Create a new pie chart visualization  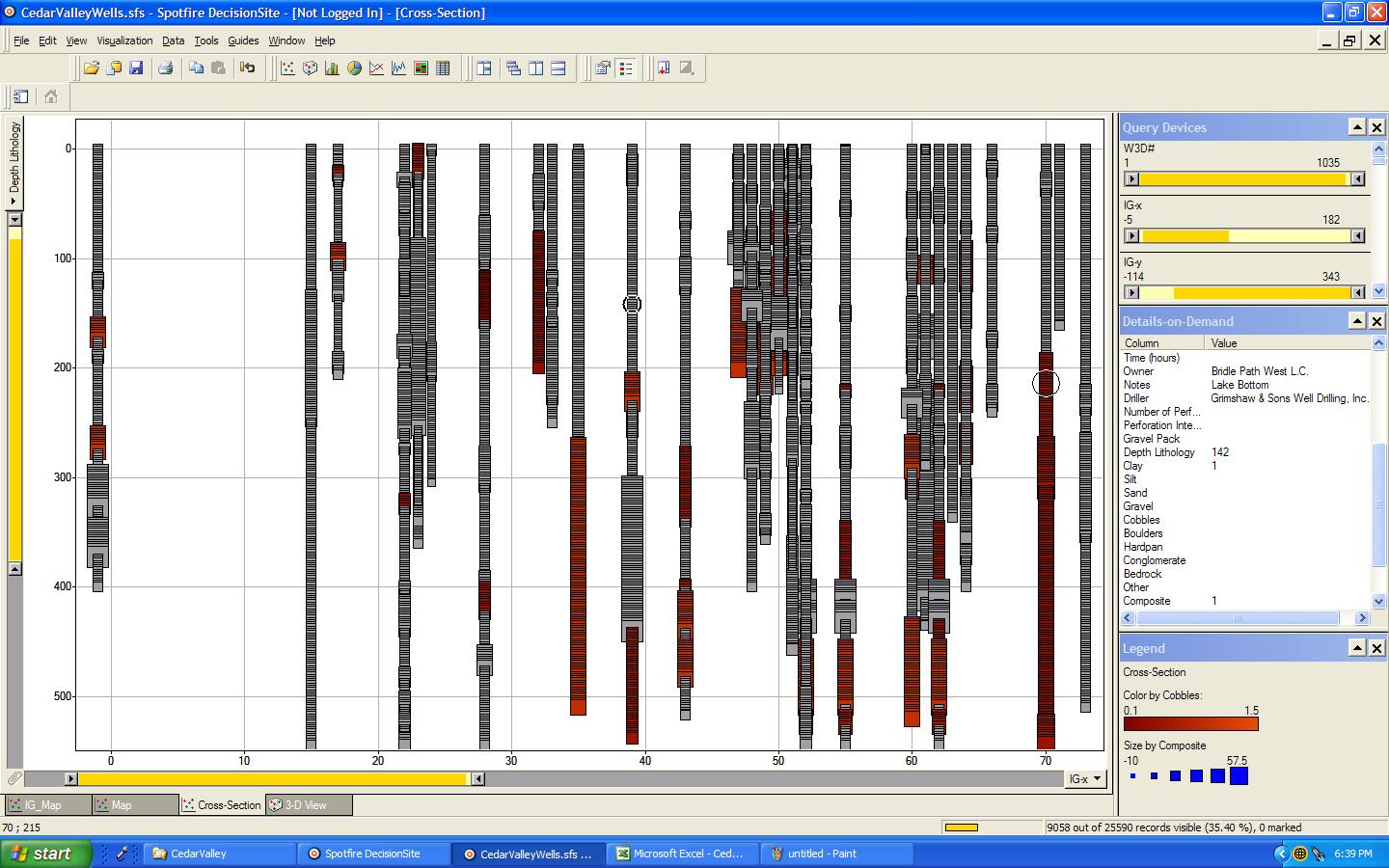[x=354, y=68]
